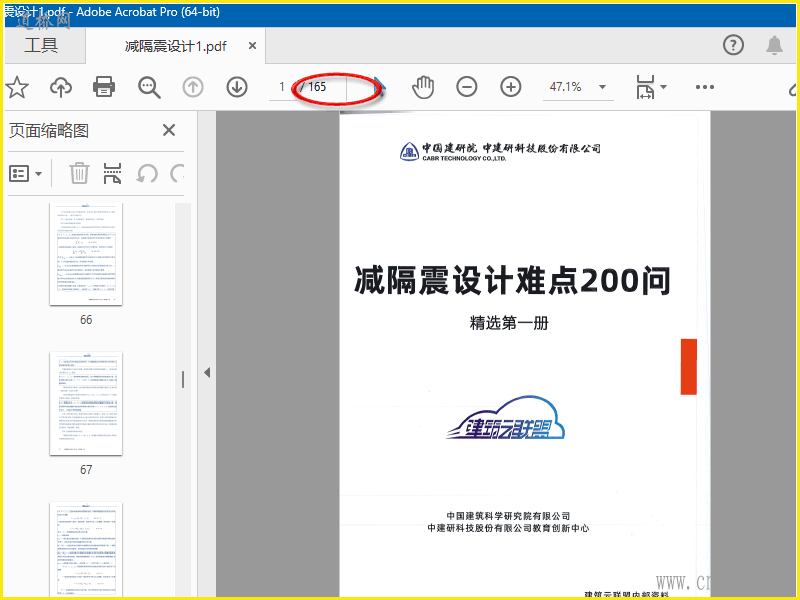Click the 47.1% zoom value field
This screenshot has height=600, width=800.
565,87
